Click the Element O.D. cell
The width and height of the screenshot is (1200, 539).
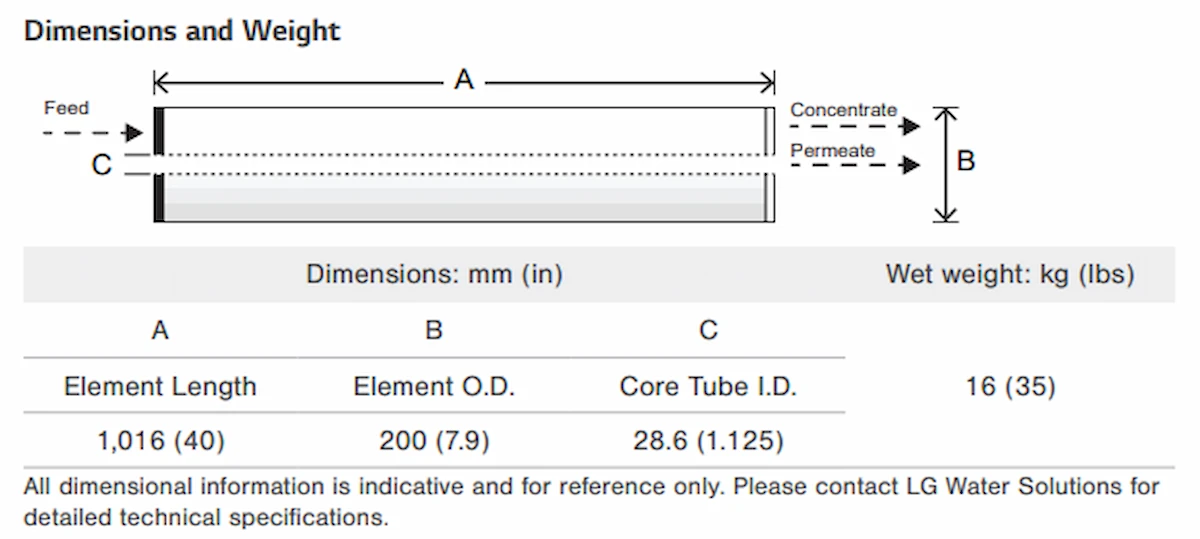point(434,387)
